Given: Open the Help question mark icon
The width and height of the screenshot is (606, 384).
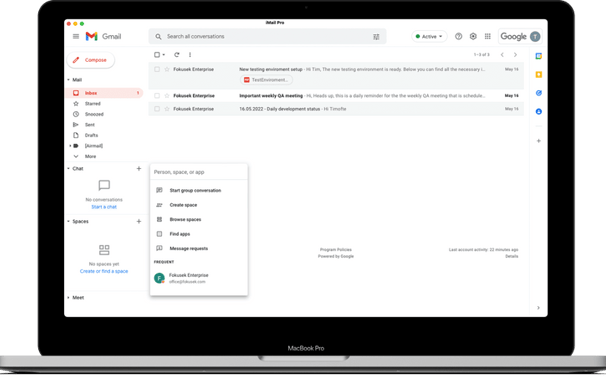Looking at the screenshot, I should tap(458, 36).
